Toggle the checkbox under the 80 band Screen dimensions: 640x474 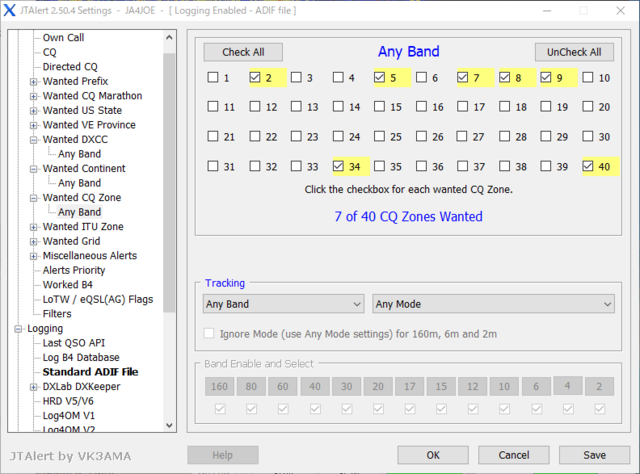pyautogui.click(x=251, y=409)
